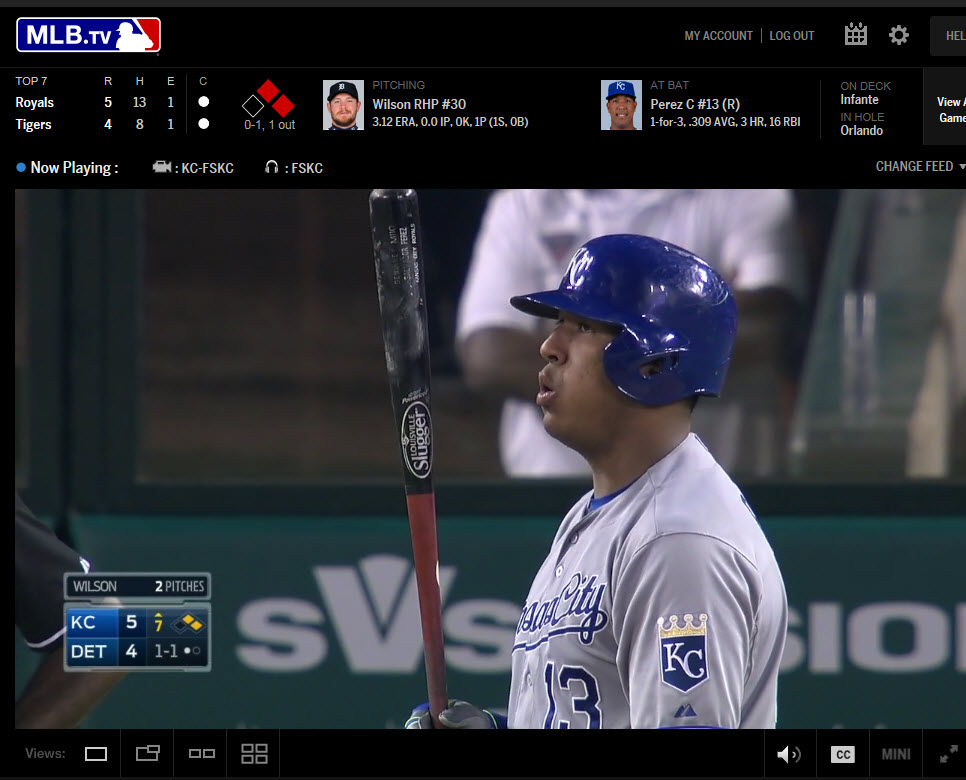966x780 pixels.
Task: Click the video player area
Action: tap(490, 459)
